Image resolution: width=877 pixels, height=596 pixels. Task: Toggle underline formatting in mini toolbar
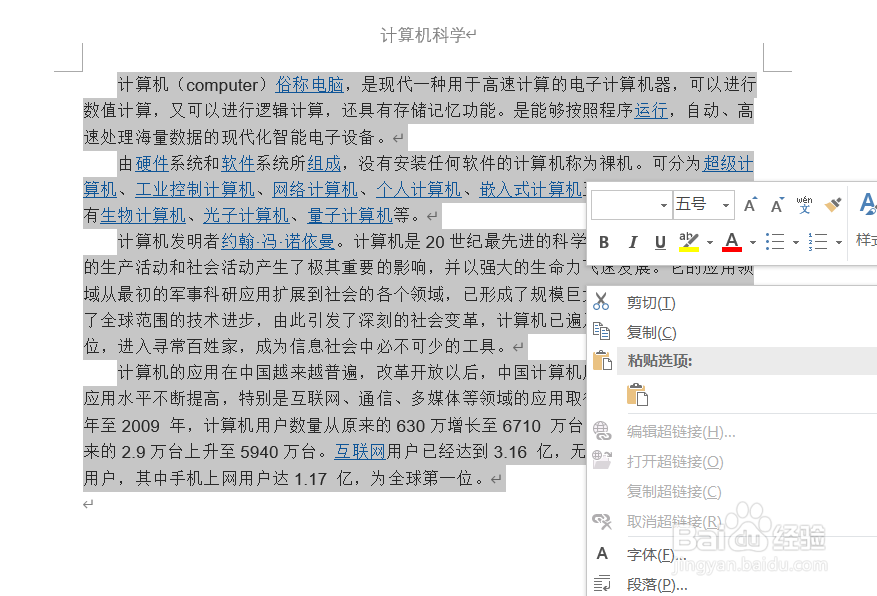tap(660, 242)
